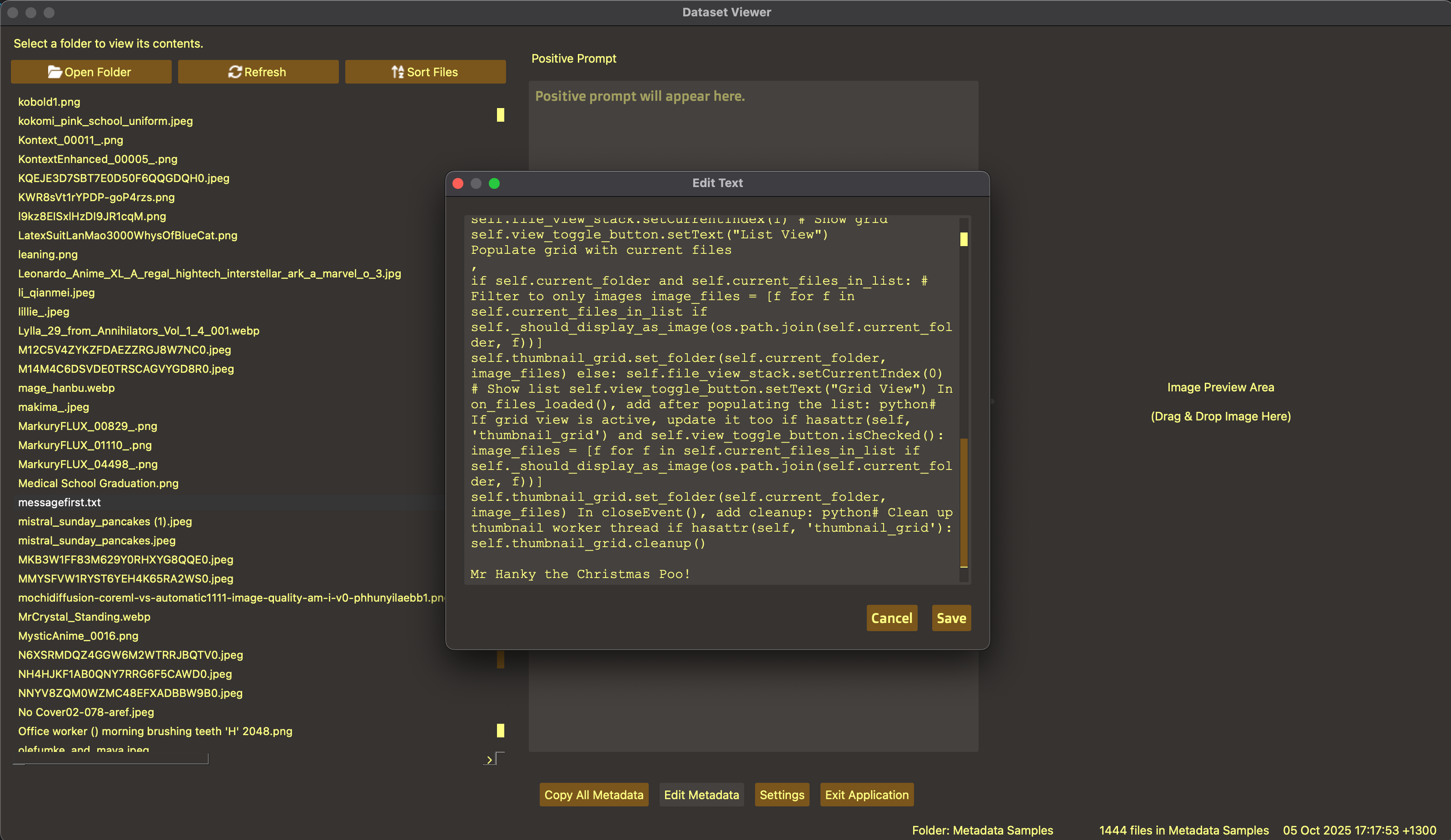Click the Open Folder icon button
The width and height of the screenshot is (1451, 840).
point(91,72)
